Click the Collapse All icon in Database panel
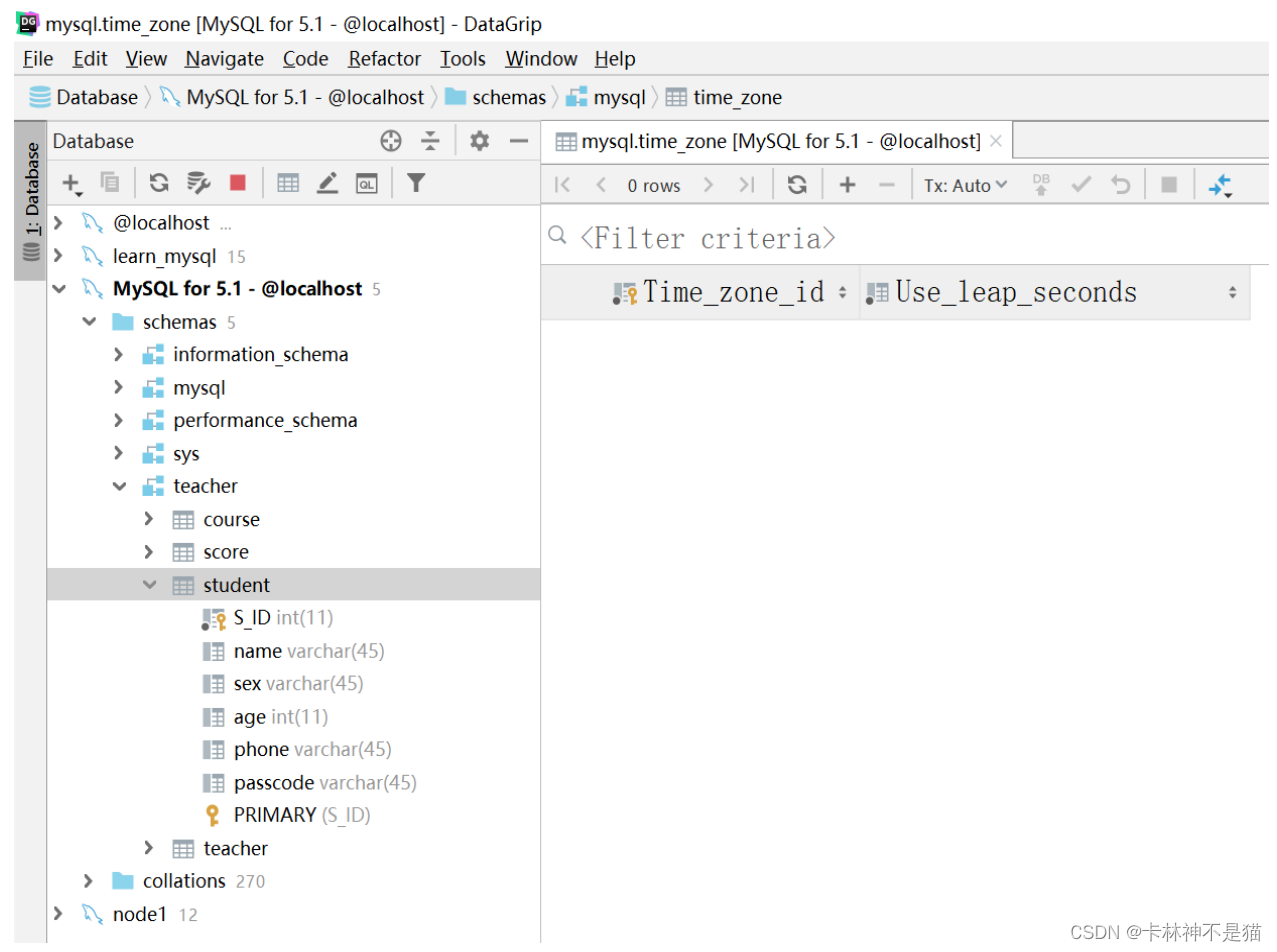This screenshot has height=952, width=1277. [430, 141]
